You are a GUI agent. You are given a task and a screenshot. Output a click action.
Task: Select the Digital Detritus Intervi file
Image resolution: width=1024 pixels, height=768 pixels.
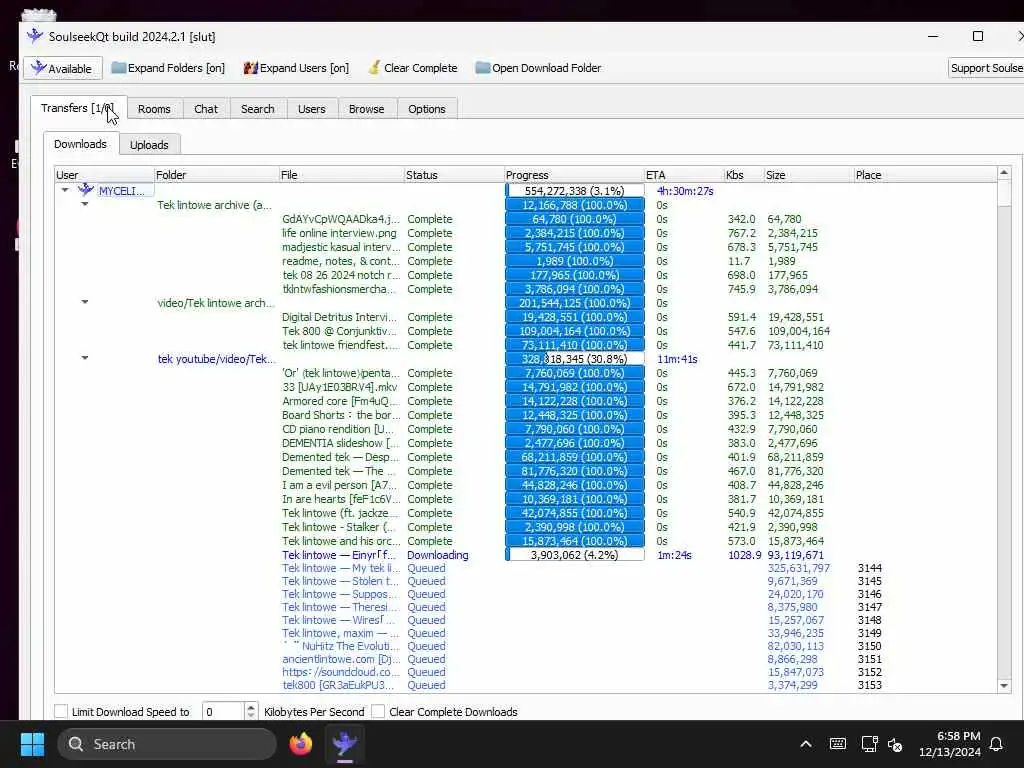click(339, 317)
